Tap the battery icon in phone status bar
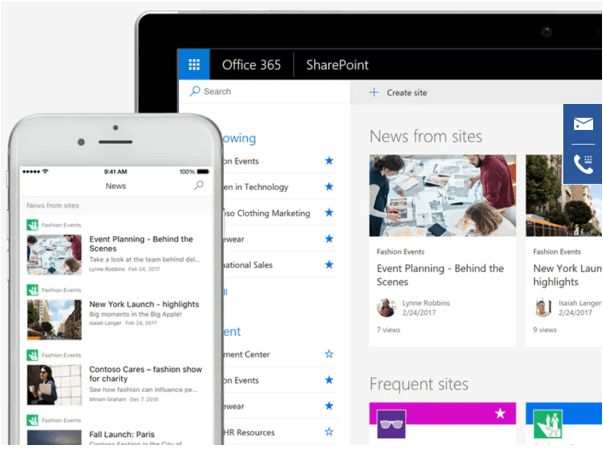Screen dimensions: 603x449 pos(203,171)
